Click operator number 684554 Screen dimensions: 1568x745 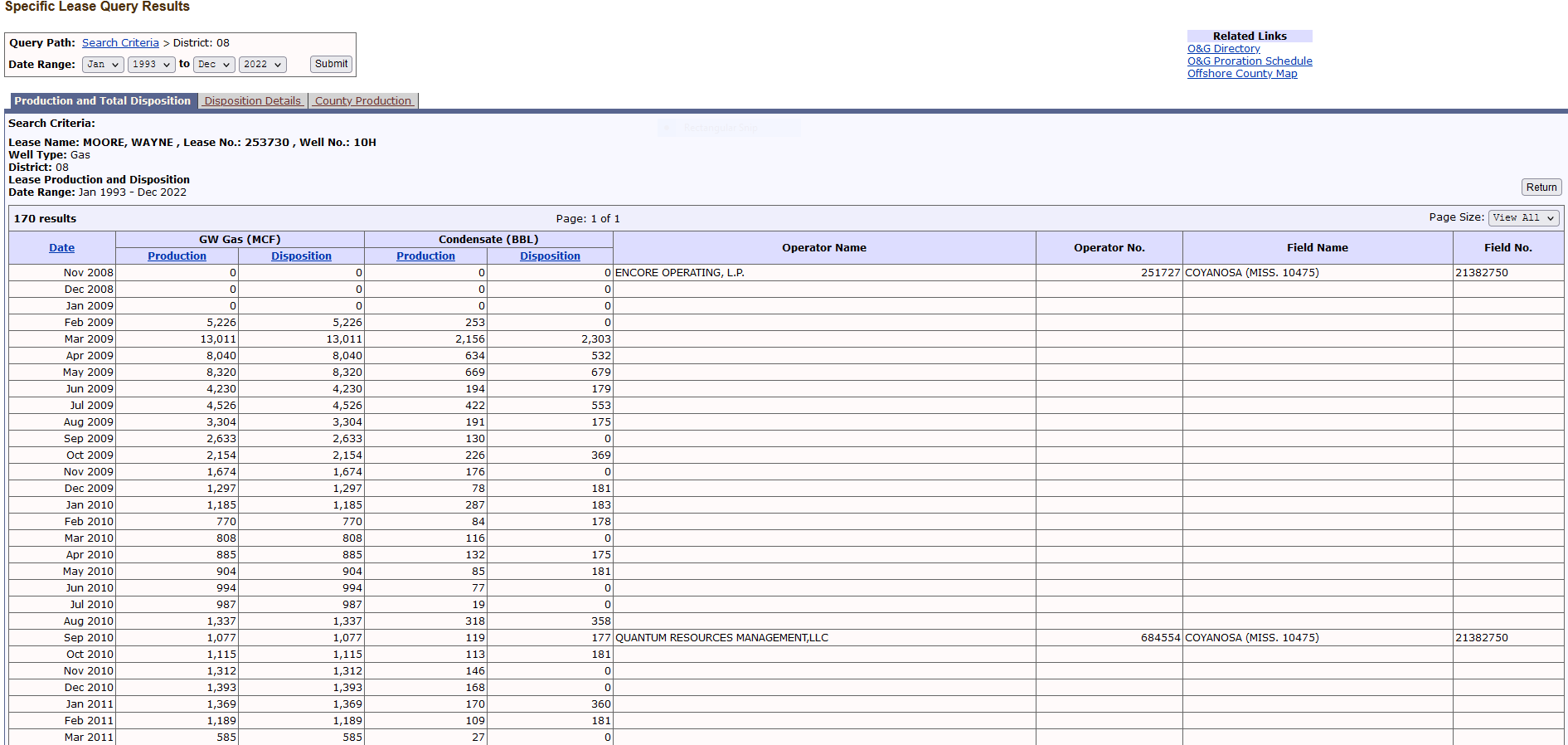point(1160,638)
